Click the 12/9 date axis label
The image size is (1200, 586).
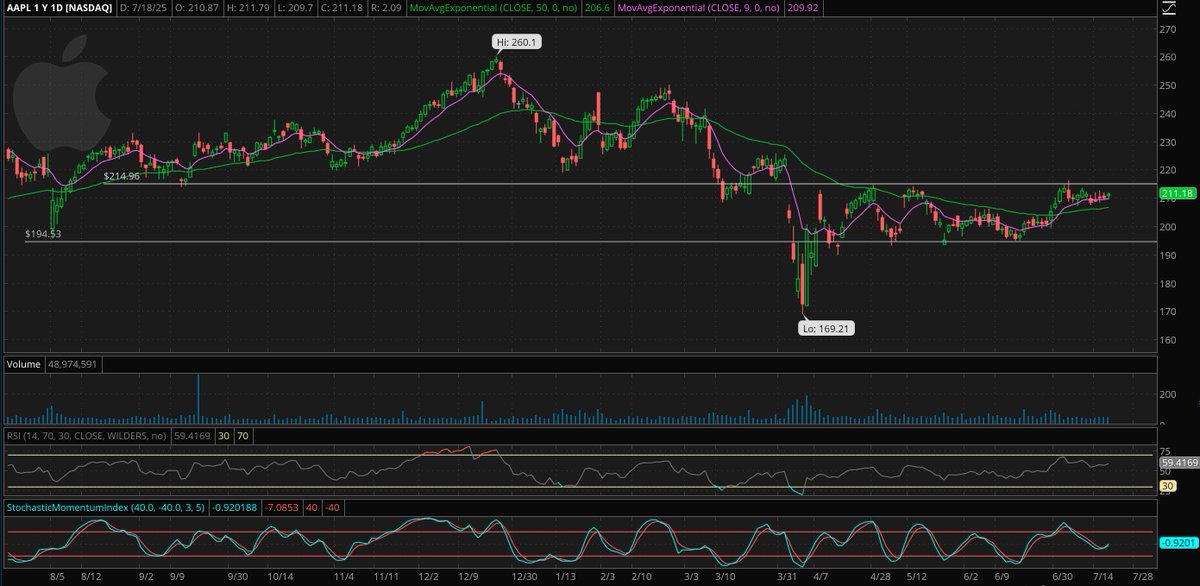(x=468, y=577)
